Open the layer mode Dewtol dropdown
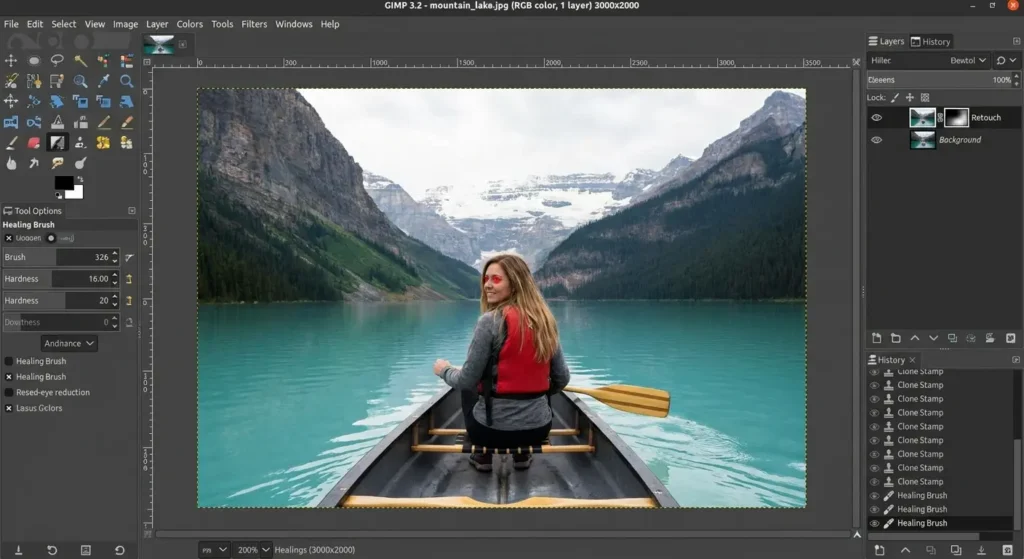Viewport: 1024px width, 559px height. tap(967, 60)
